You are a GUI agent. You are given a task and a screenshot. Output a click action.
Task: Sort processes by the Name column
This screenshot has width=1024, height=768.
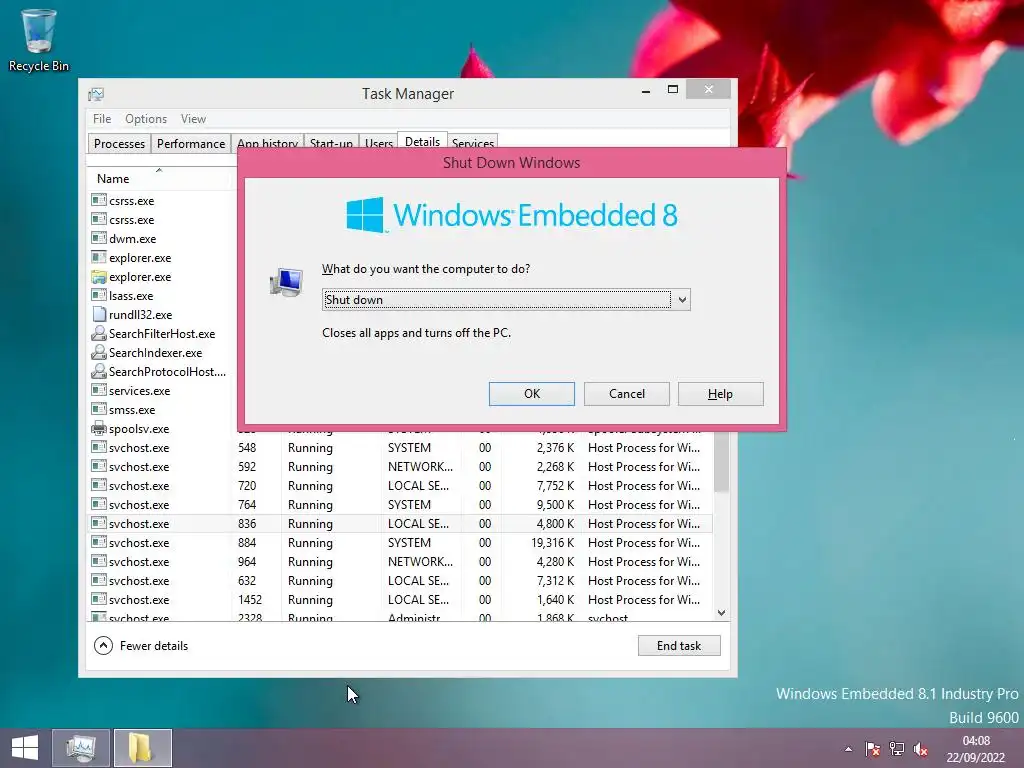click(160, 178)
